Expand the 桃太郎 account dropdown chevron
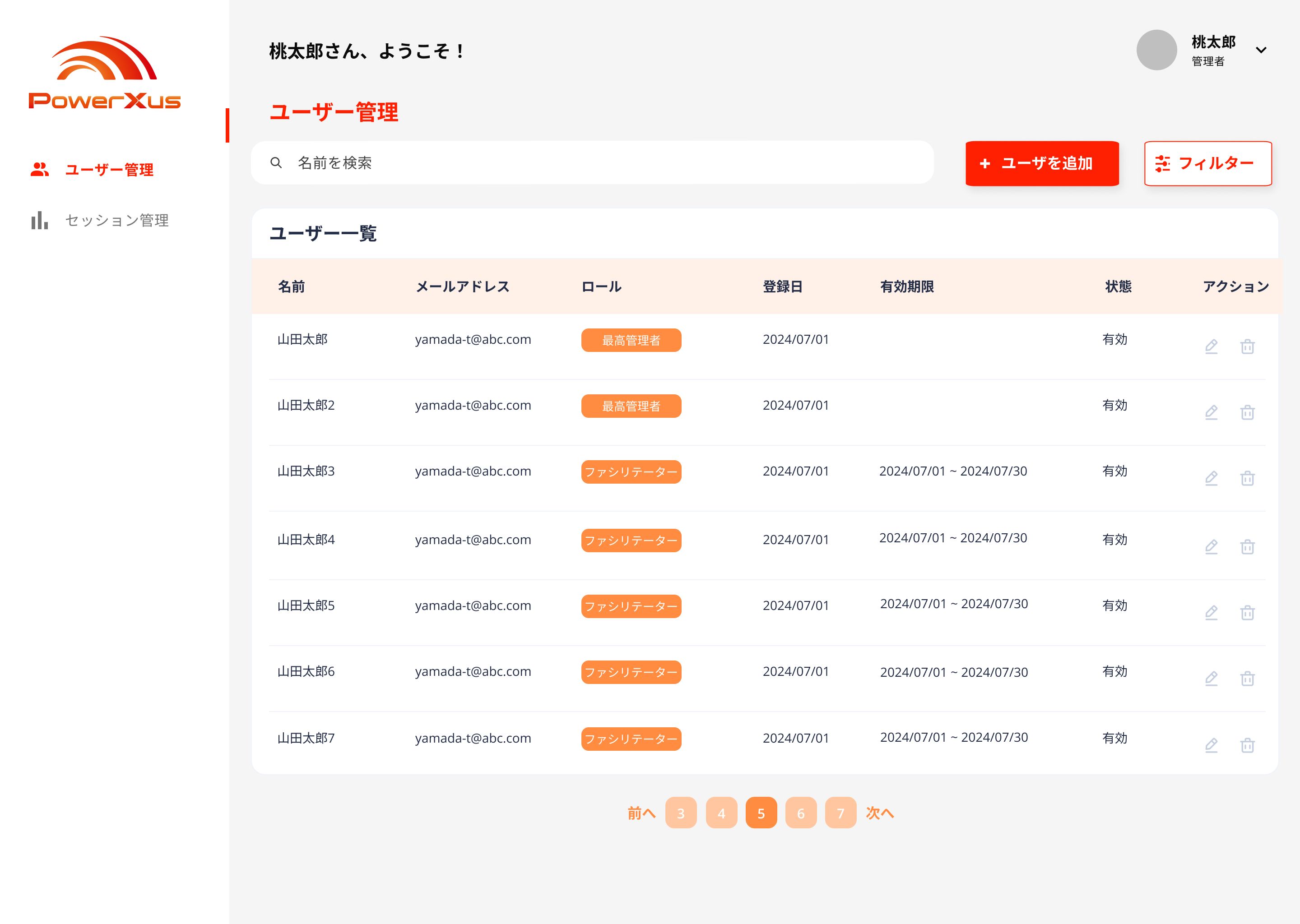The width and height of the screenshot is (1300, 924). pyautogui.click(x=1261, y=50)
